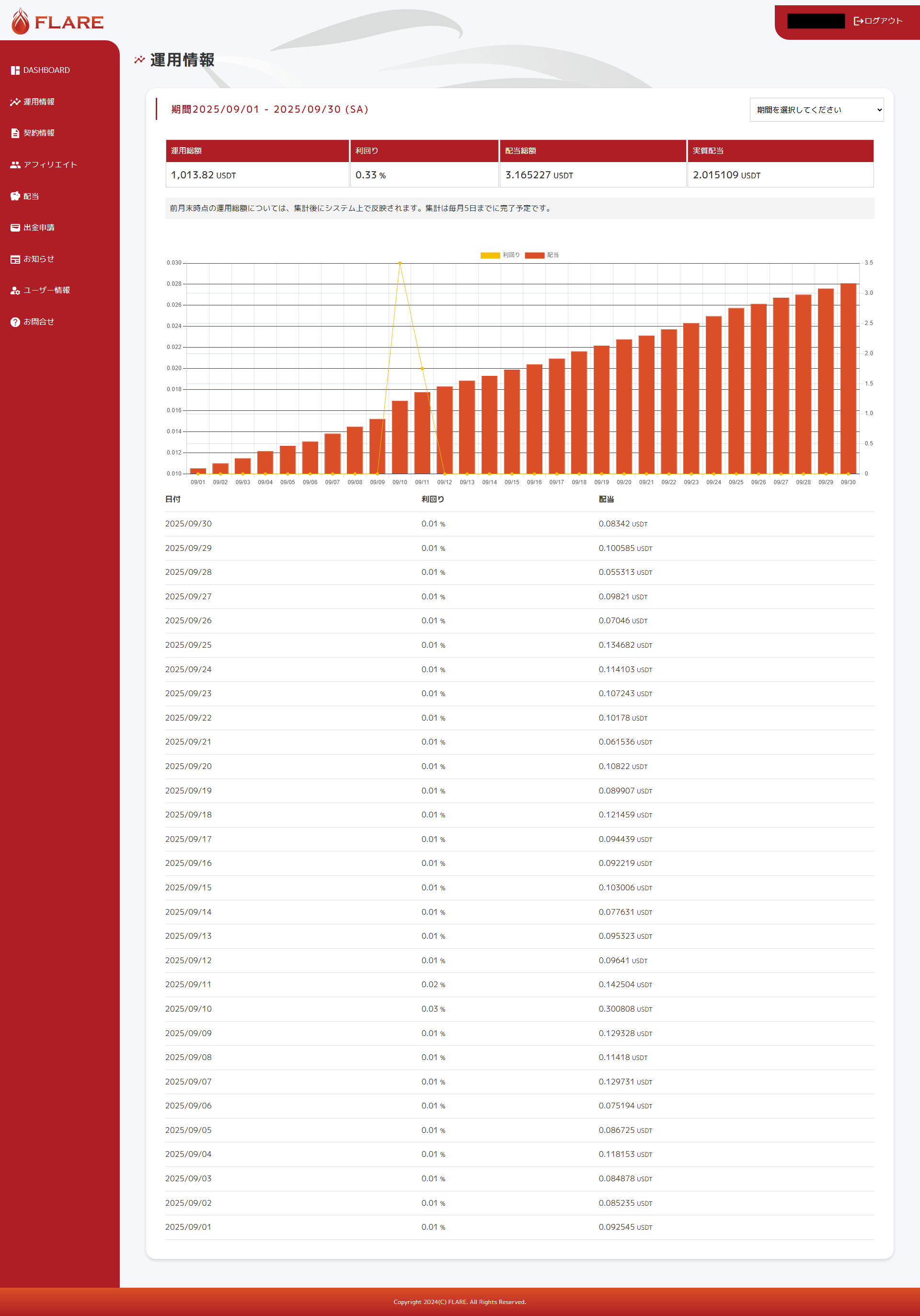
Task: Click the お知らせ news icon
Action: [x=15, y=259]
